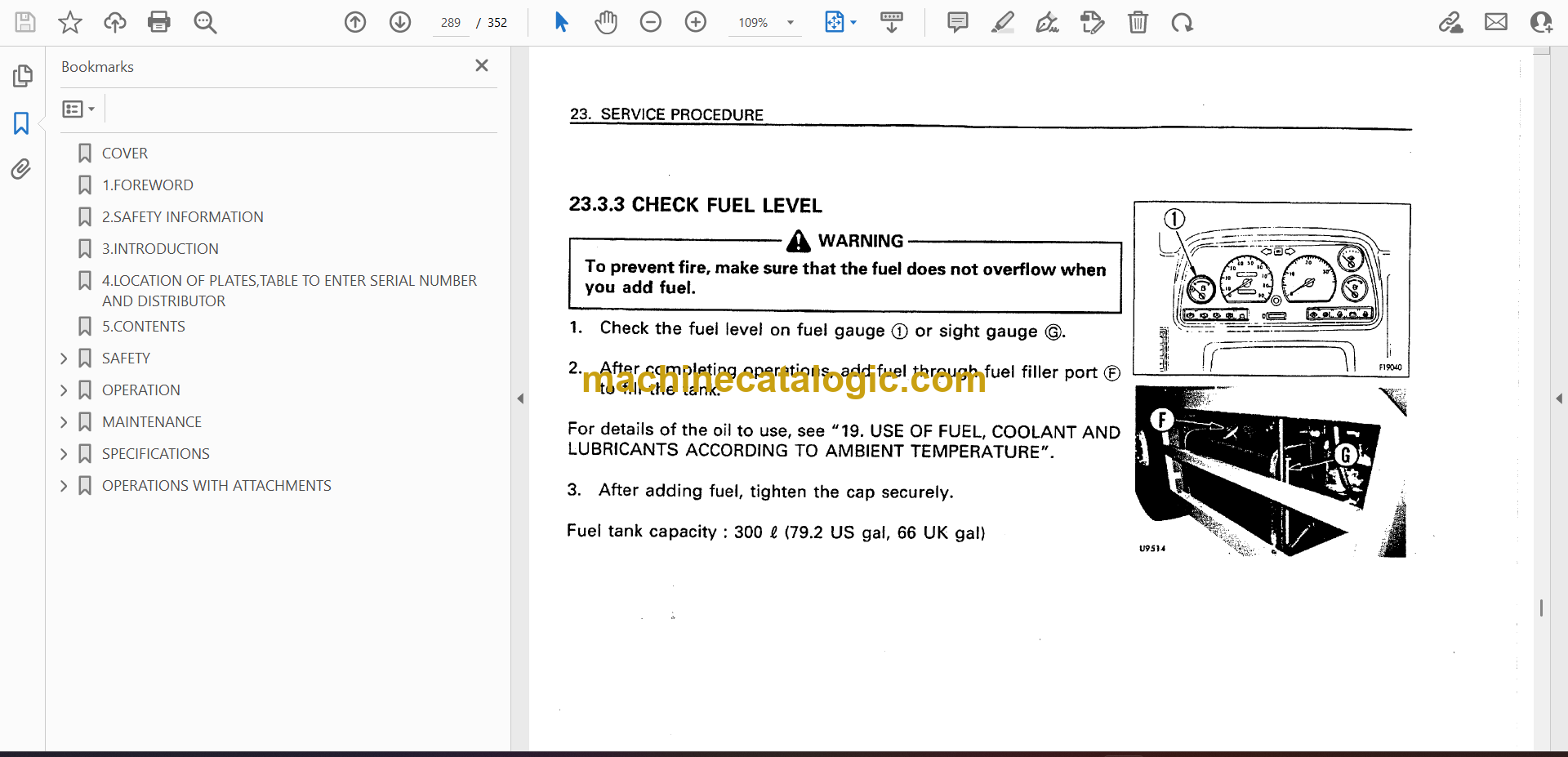Collapse the left navigation pane arrow
1568x757 pixels.
coord(520,399)
